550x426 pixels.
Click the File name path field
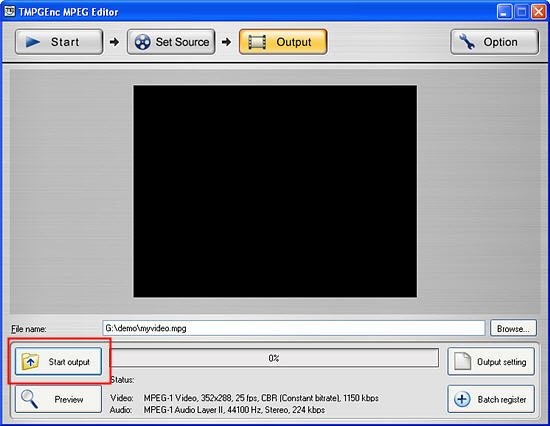(x=294, y=328)
